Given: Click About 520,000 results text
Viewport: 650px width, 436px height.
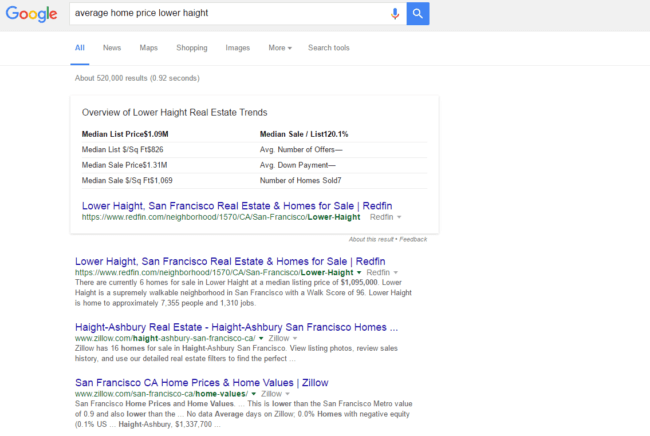Looking at the screenshot, I should point(137,78).
